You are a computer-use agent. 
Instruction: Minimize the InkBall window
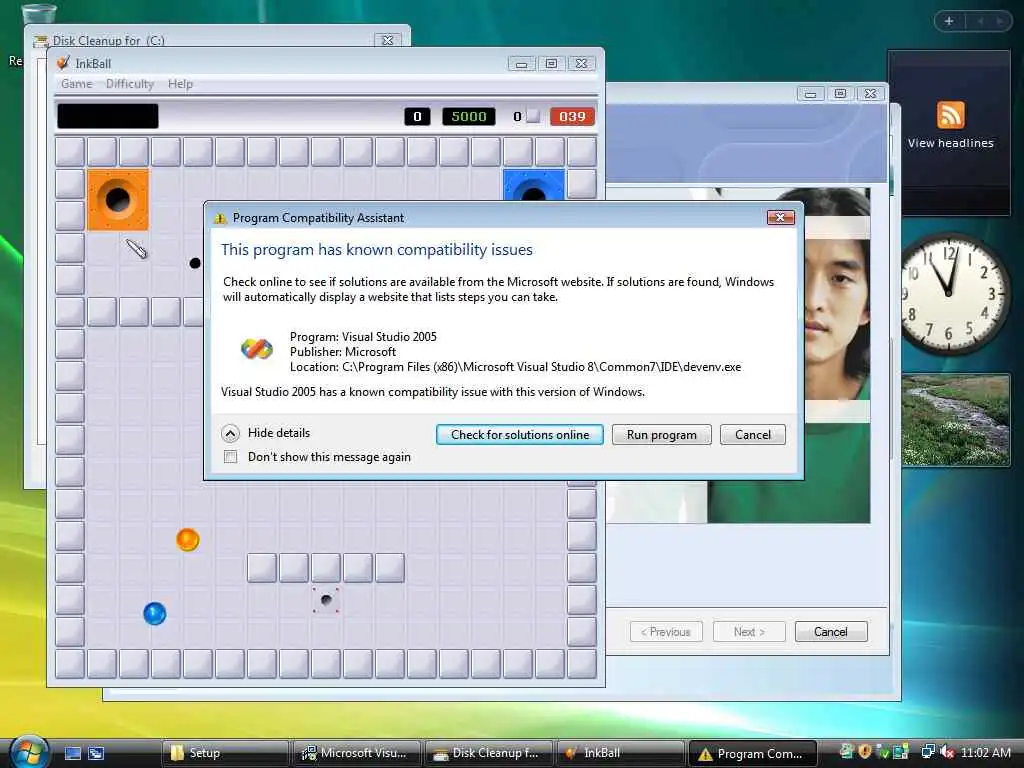521,63
